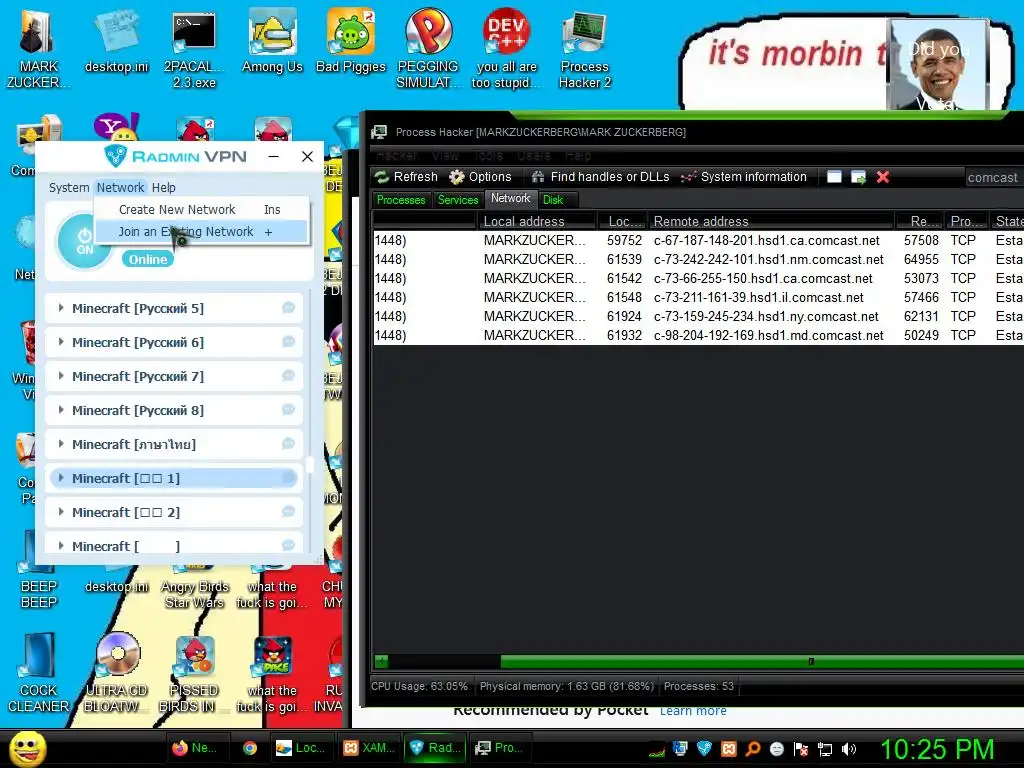Click the comcast search filter field
The height and width of the screenshot is (768, 1024).
pyautogui.click(x=995, y=178)
